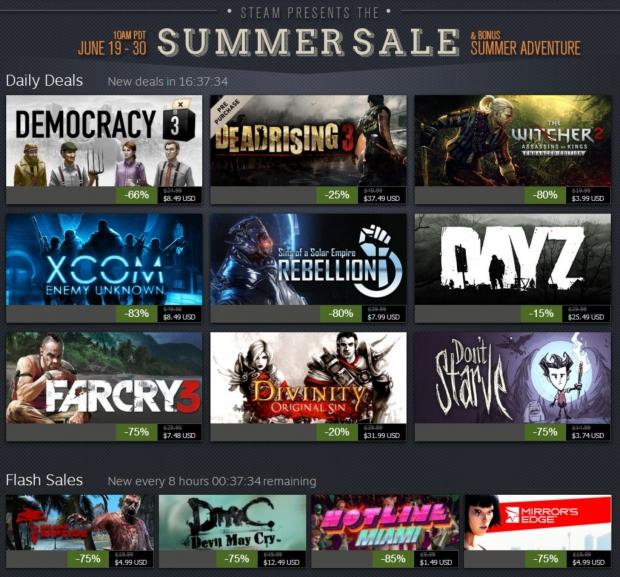
Task: Open the Dead Island Riptide flash sale
Action: click(79, 523)
